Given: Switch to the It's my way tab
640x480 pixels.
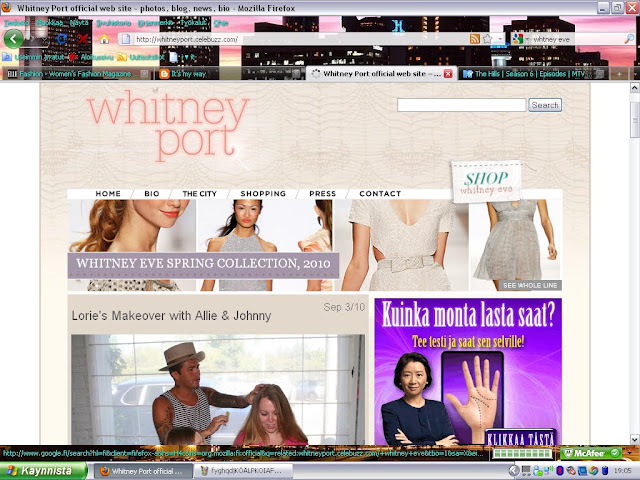Looking at the screenshot, I should tap(229, 74).
